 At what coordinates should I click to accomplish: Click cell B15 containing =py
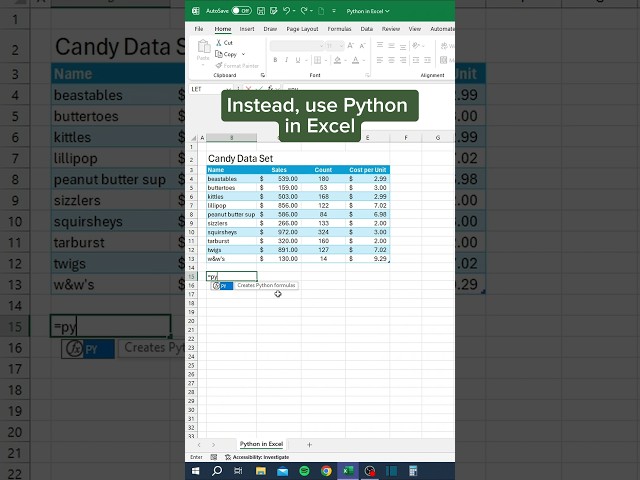click(232, 276)
